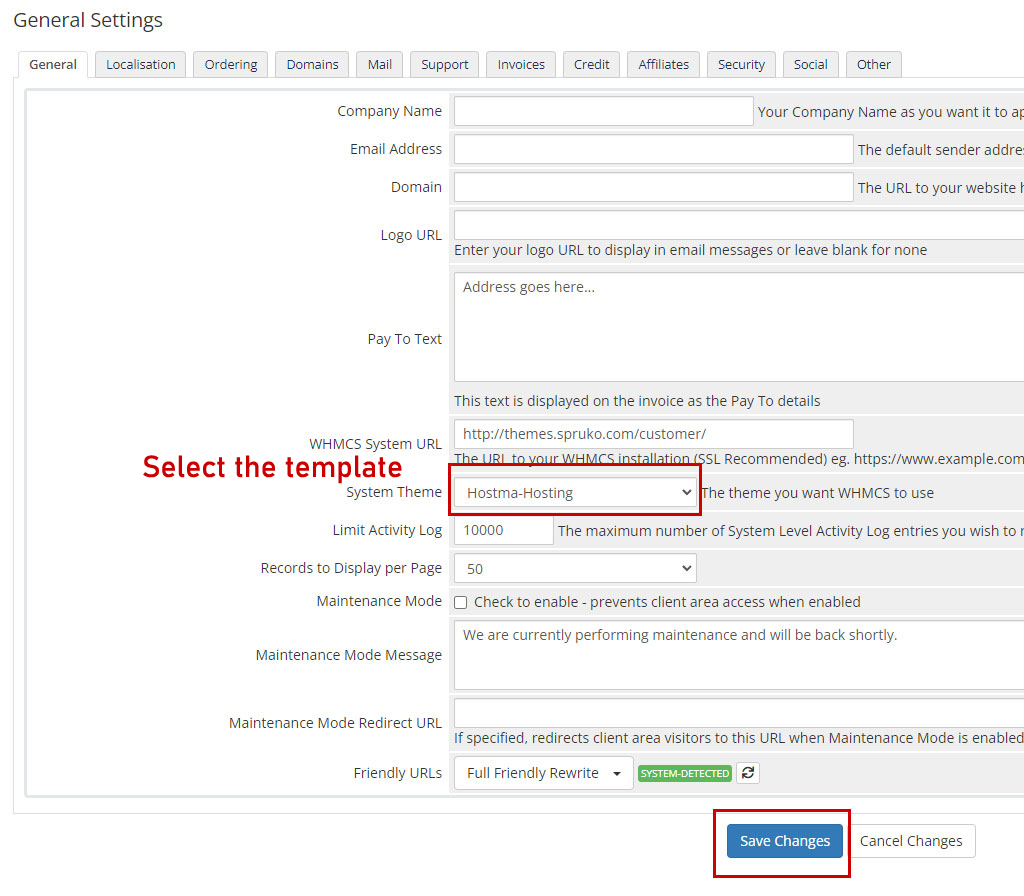Switch to the Invoices tab
The image size is (1024, 896).
pyautogui.click(x=521, y=64)
